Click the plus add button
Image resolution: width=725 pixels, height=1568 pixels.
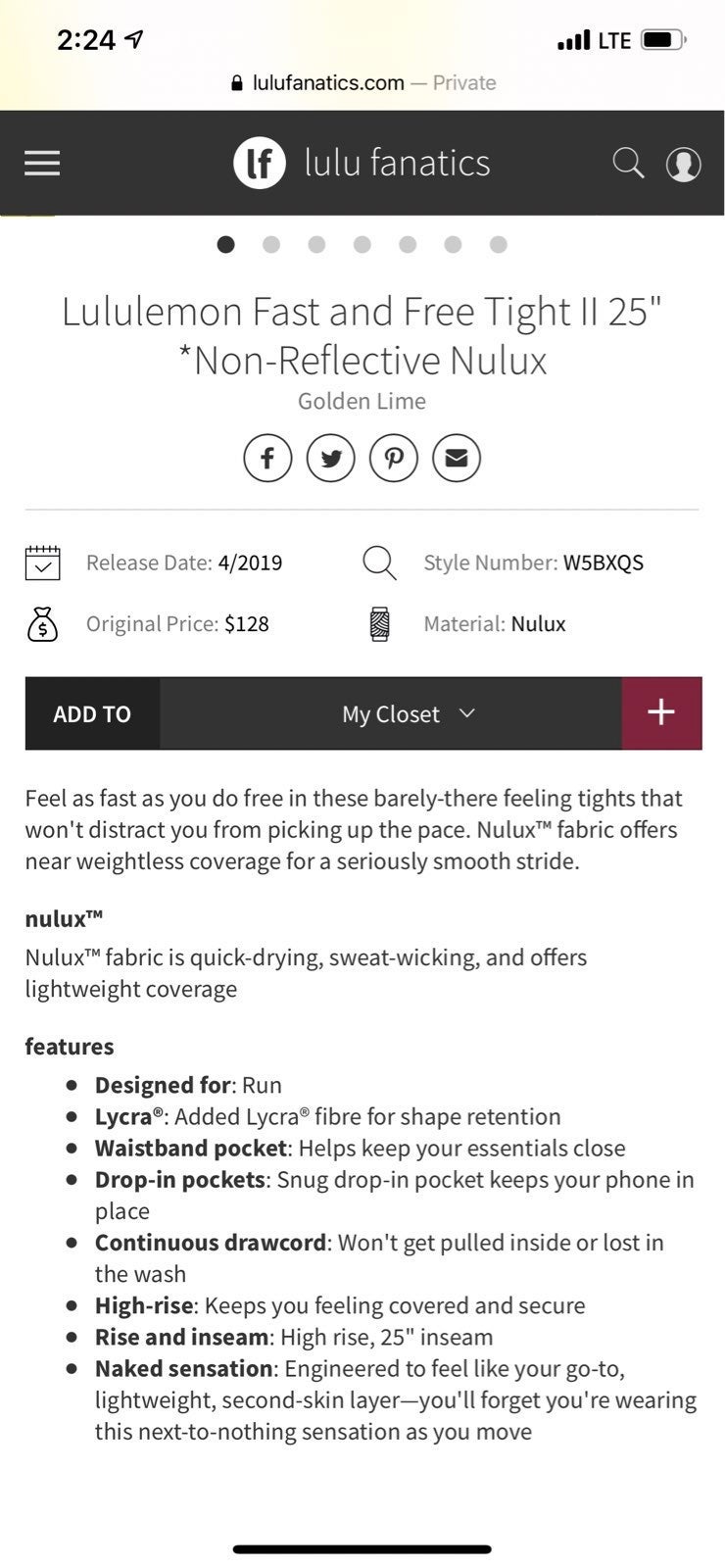tap(661, 712)
